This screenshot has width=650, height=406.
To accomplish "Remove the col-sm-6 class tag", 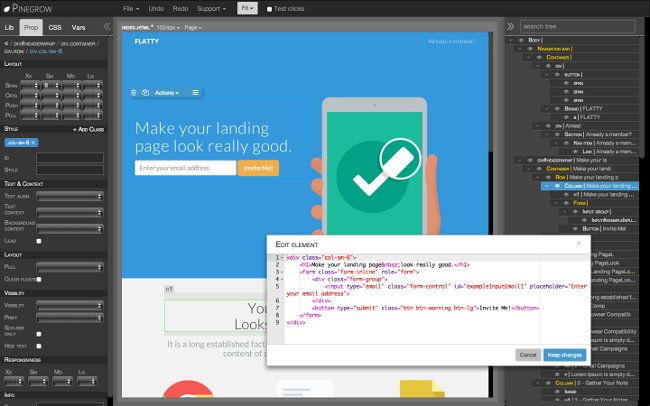I will [x=33, y=143].
